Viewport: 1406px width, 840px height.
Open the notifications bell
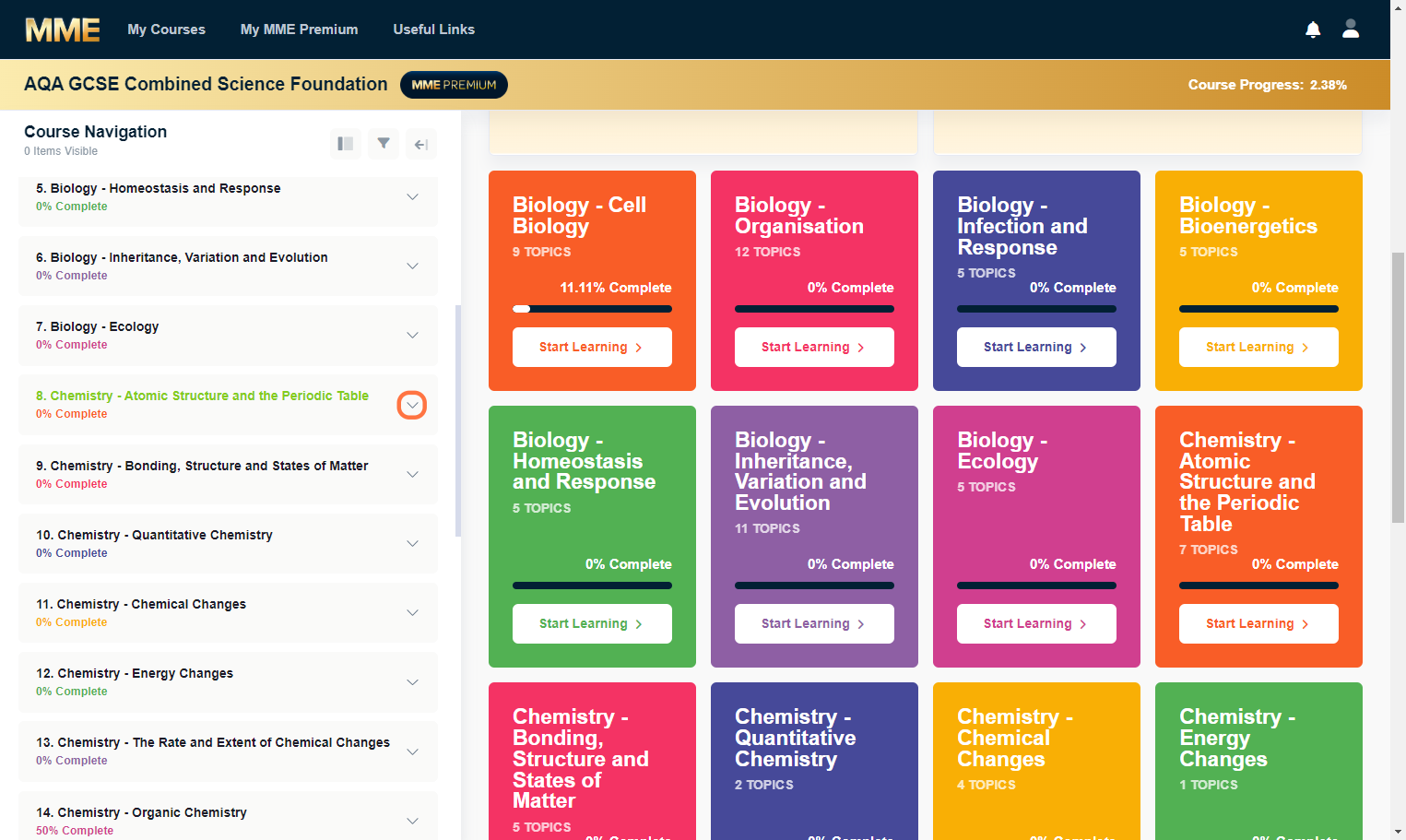[x=1313, y=30]
